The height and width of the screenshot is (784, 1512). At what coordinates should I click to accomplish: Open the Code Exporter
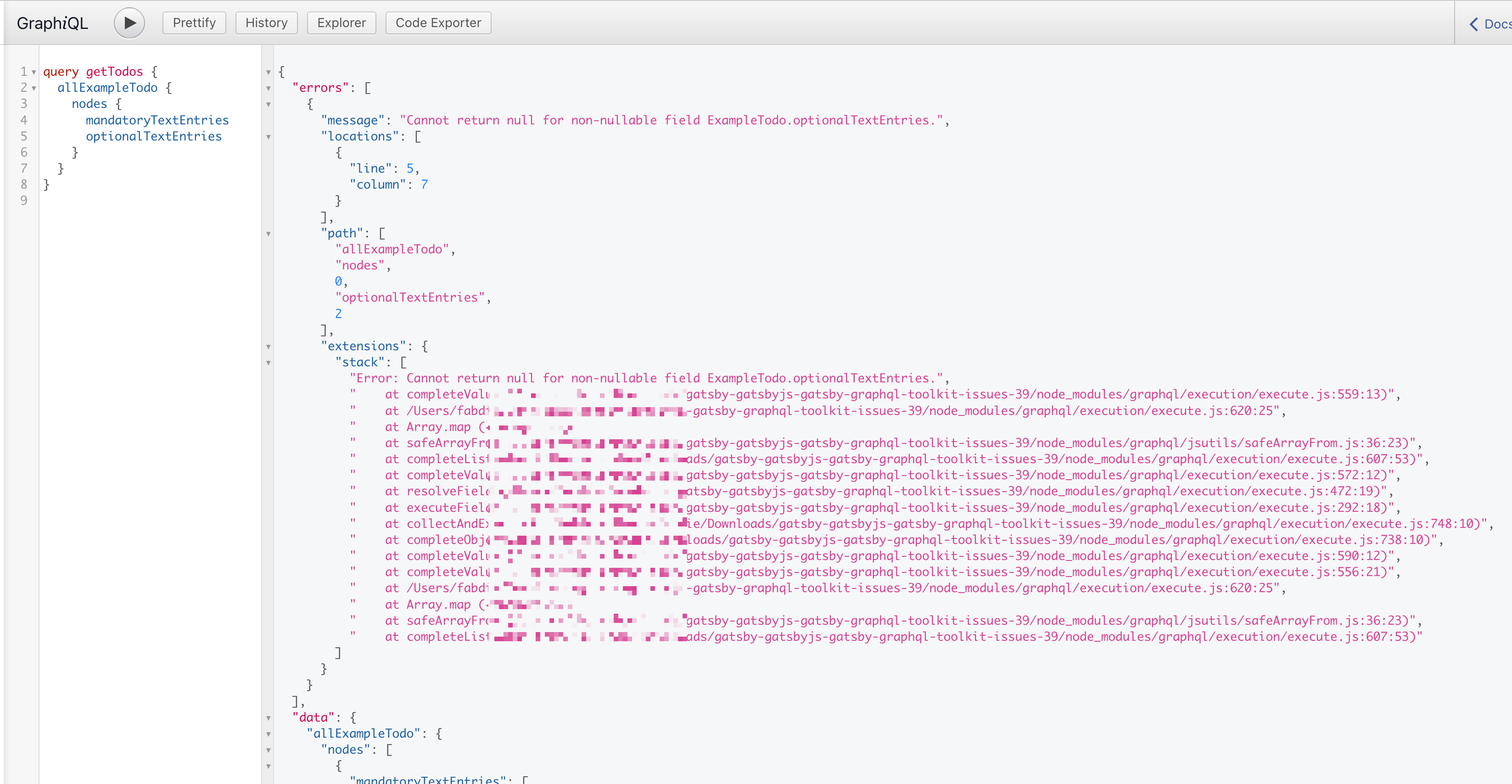pos(438,22)
